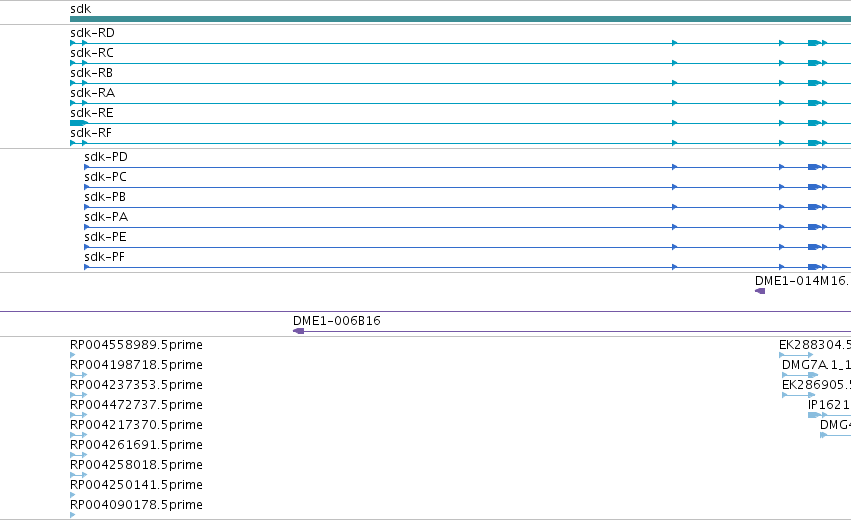This screenshot has height=520, width=851.
Task: Select RP004258018.5prime EST label
Action: tap(136, 465)
